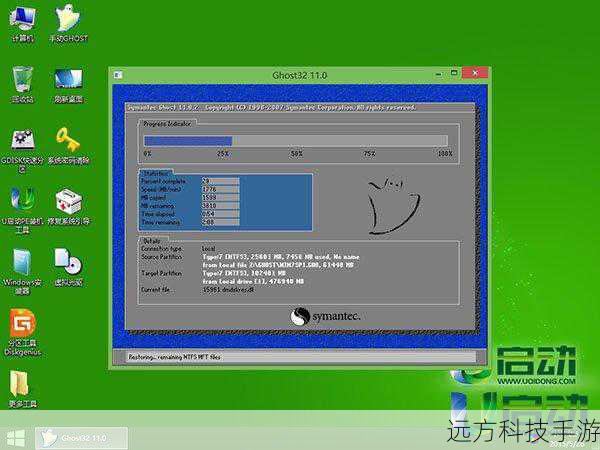Click the Symantec logo in Ghost window
600x450 pixels.
[325, 317]
